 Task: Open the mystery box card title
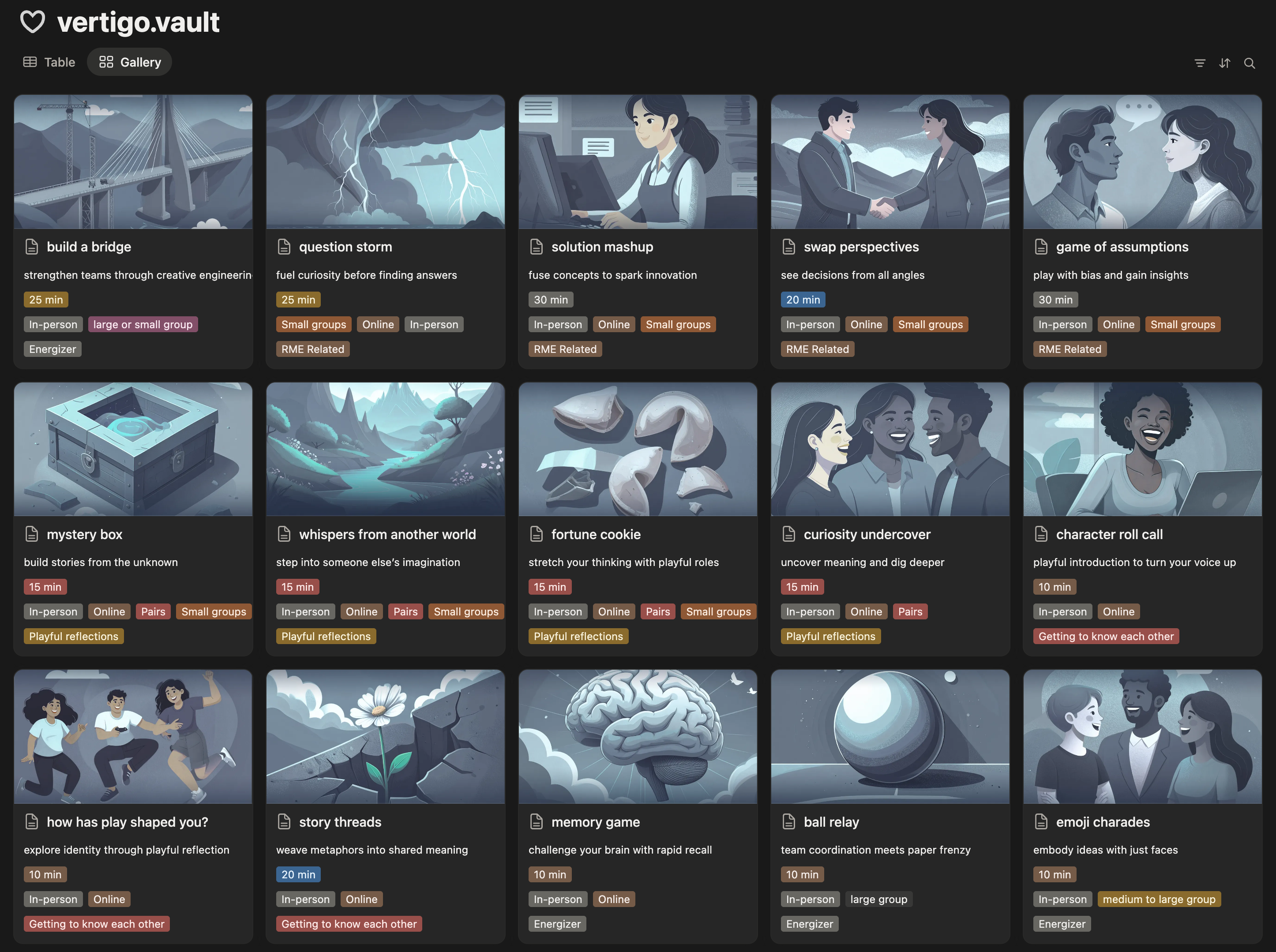(x=84, y=534)
